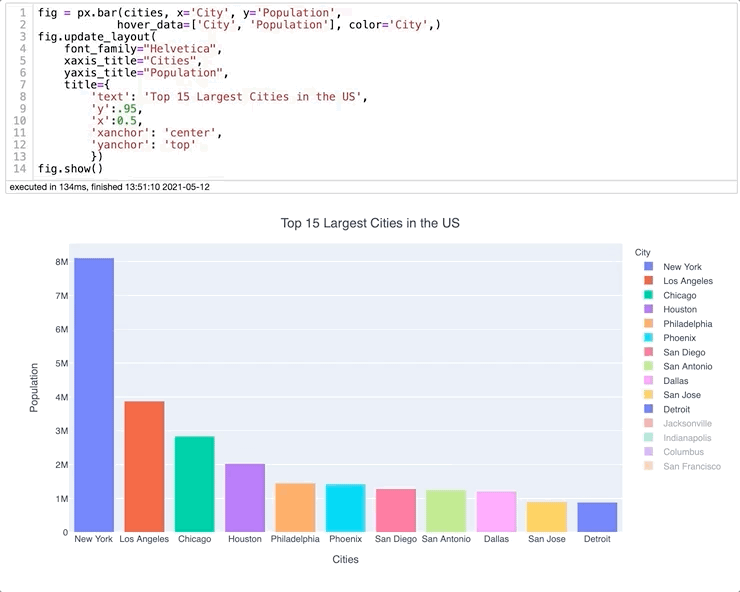Screen dimensions: 740x592
Task: Click the 'Population' y-axis title
Action: click(x=34, y=388)
